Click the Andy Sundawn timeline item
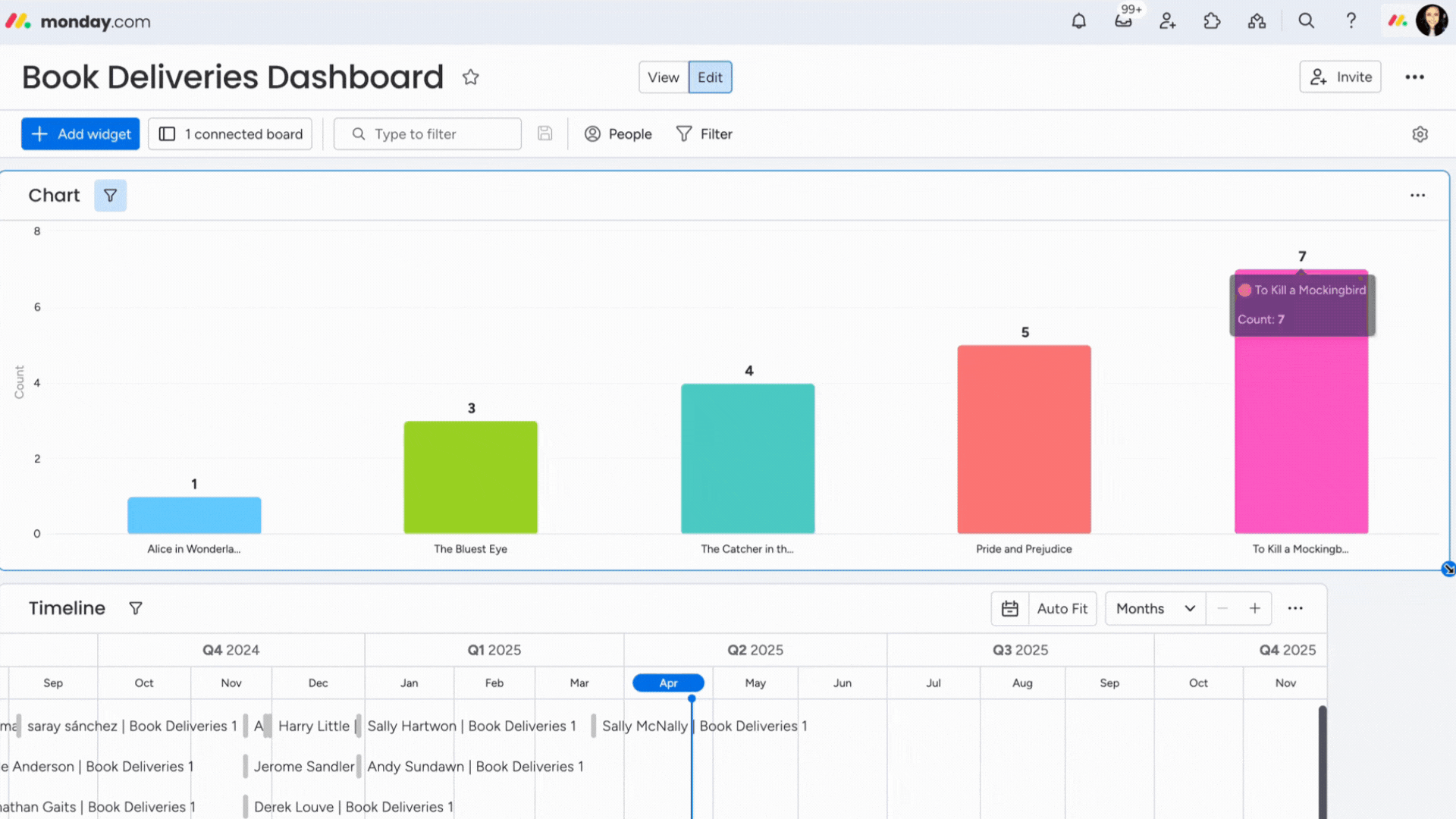Screen dimensions: 1456x819 click(x=475, y=766)
